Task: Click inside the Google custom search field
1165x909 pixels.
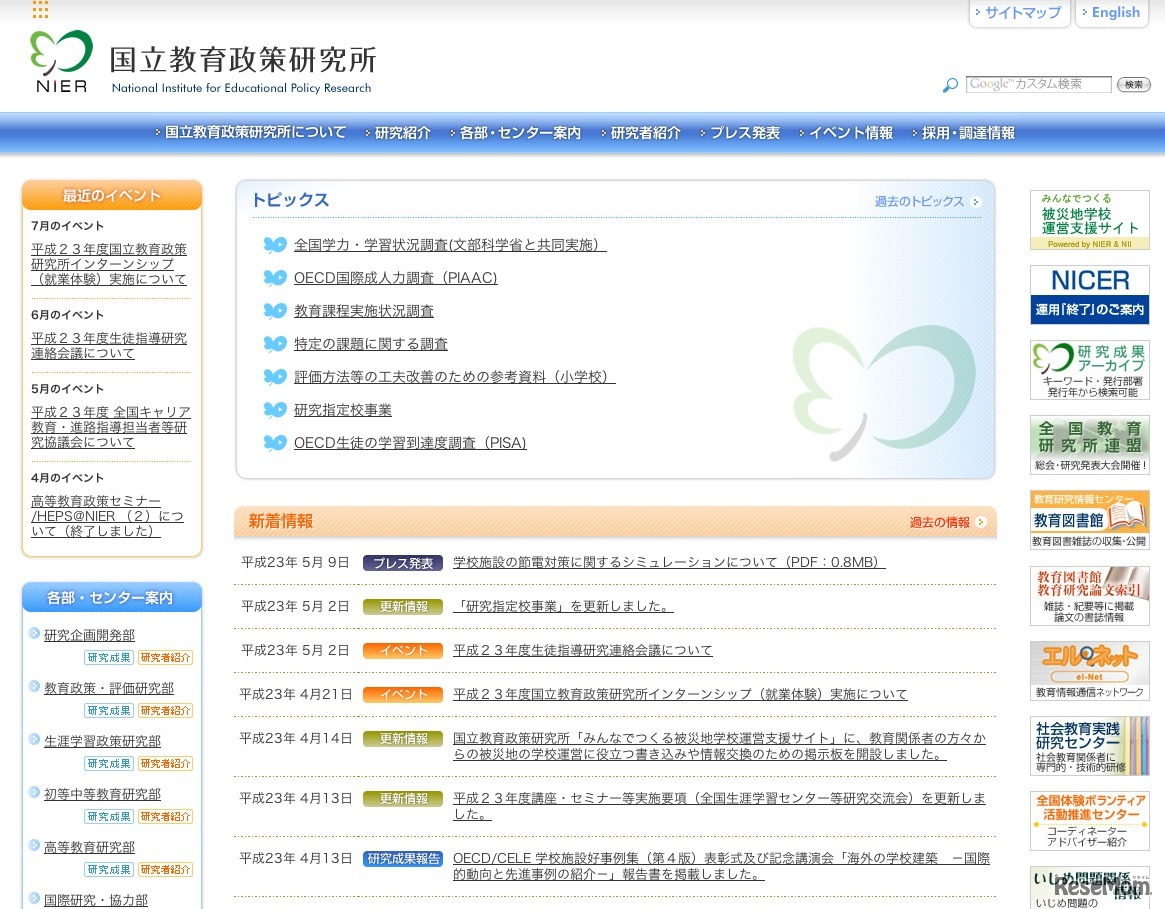Action: click(1037, 84)
